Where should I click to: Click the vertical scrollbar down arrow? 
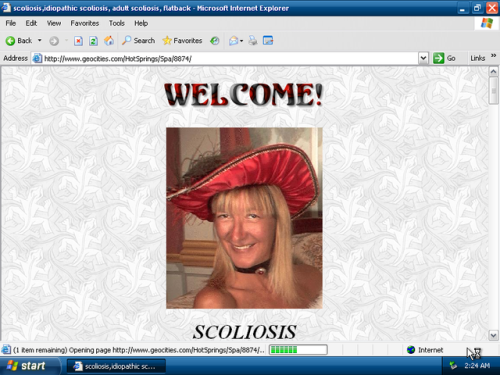[493, 335]
